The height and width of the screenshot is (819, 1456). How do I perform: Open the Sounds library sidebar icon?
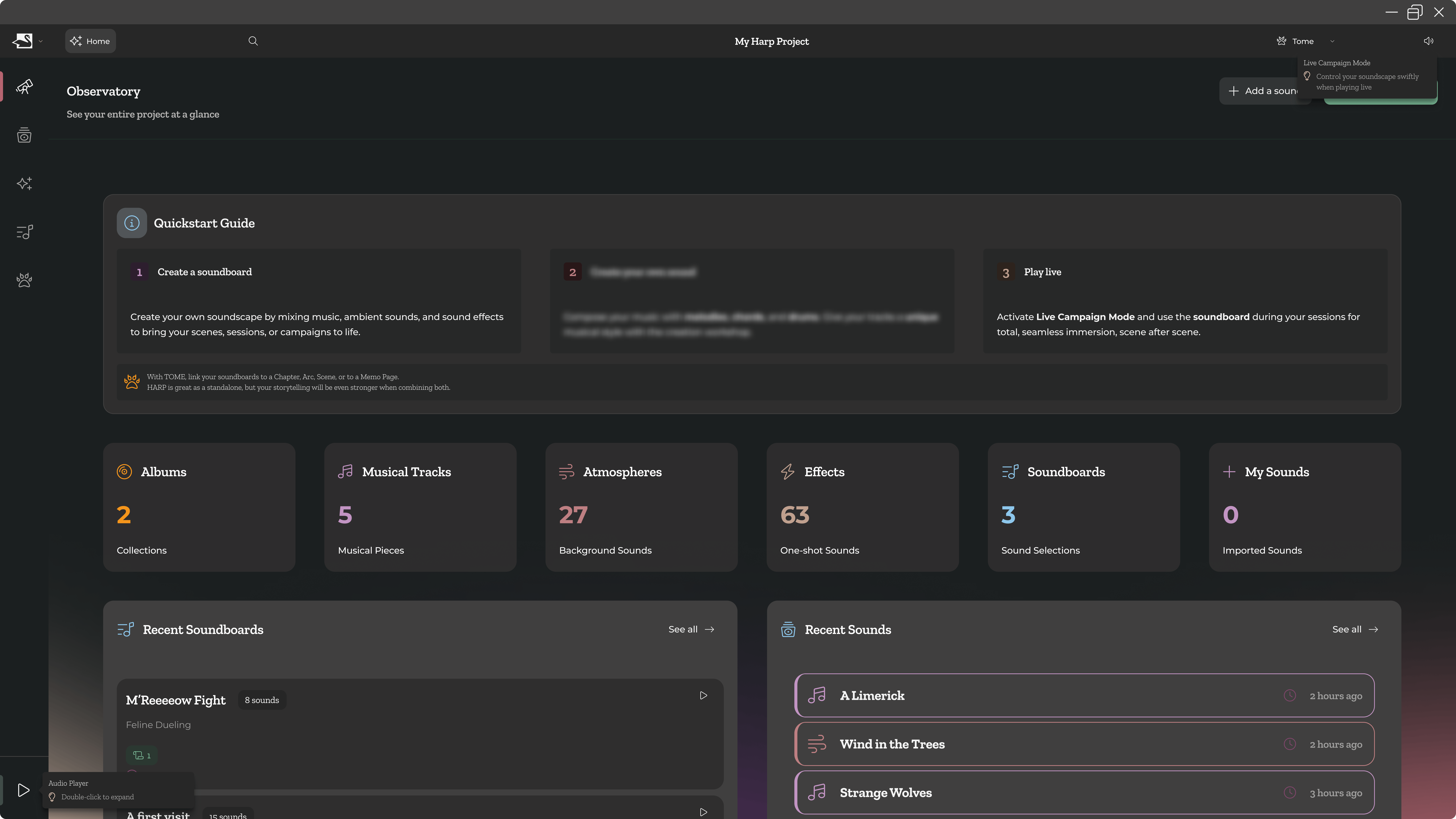click(x=24, y=135)
